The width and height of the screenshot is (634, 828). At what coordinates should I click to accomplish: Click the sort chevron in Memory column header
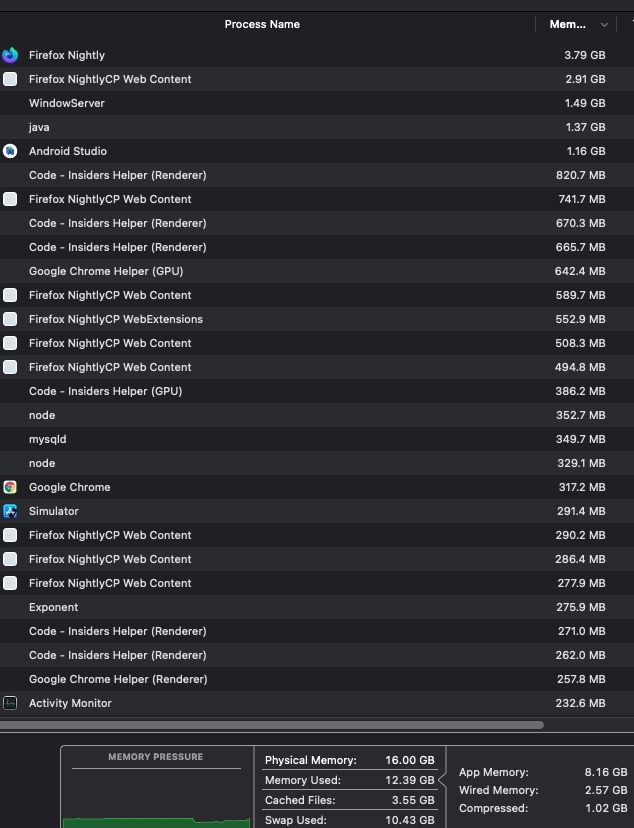[x=604, y=25]
